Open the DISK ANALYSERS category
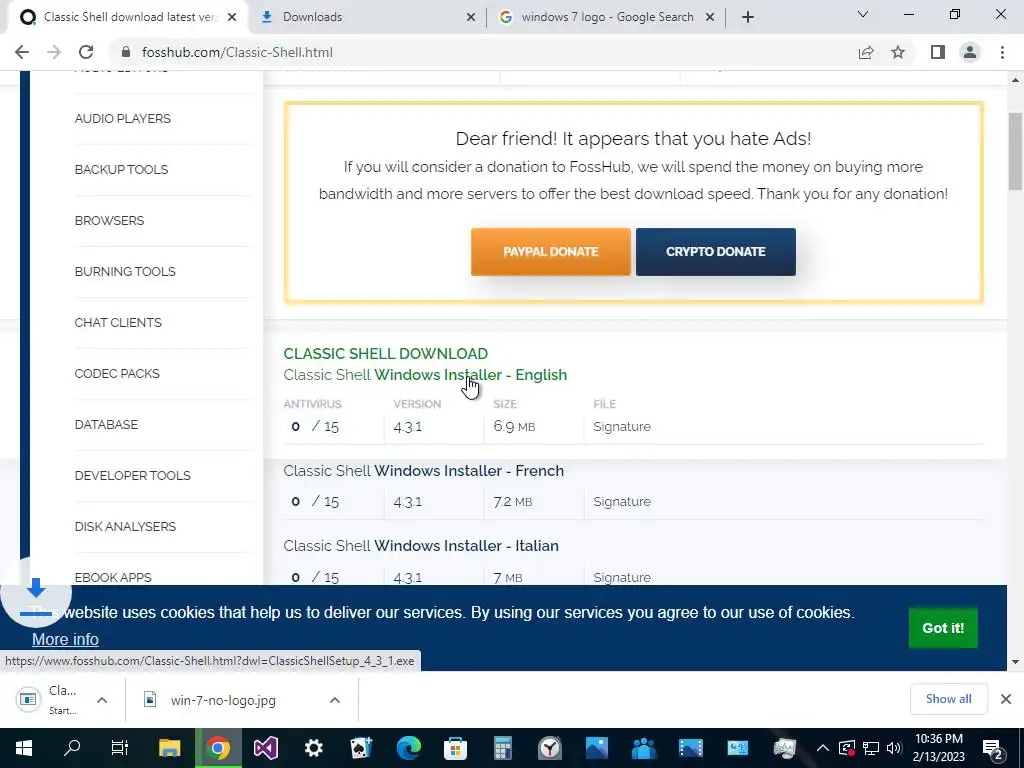This screenshot has height=768, width=1024. (x=125, y=526)
